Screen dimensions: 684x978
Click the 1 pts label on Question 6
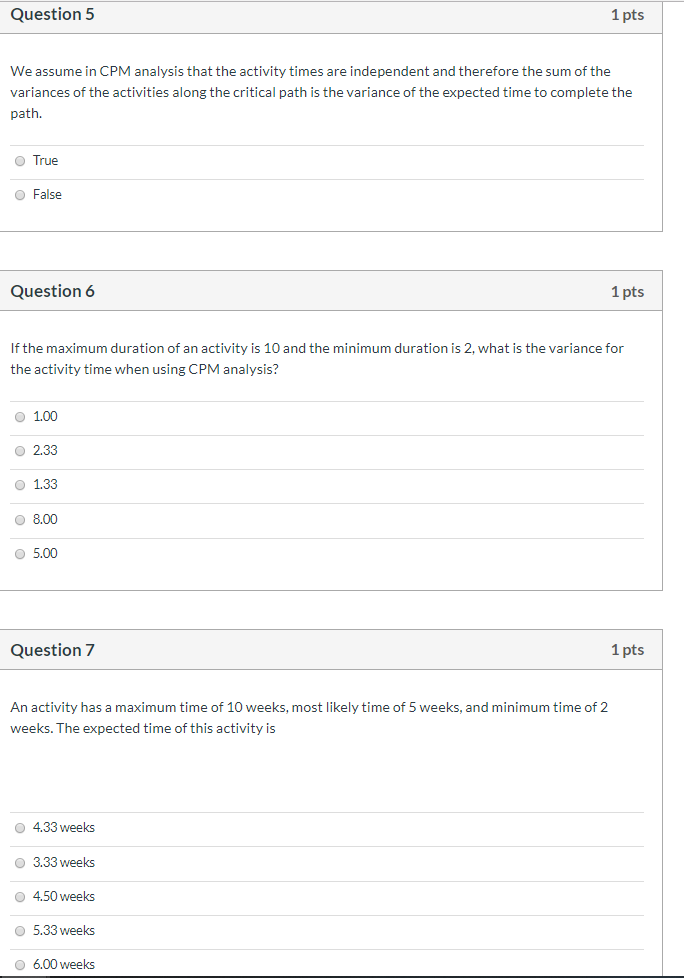[x=628, y=291]
